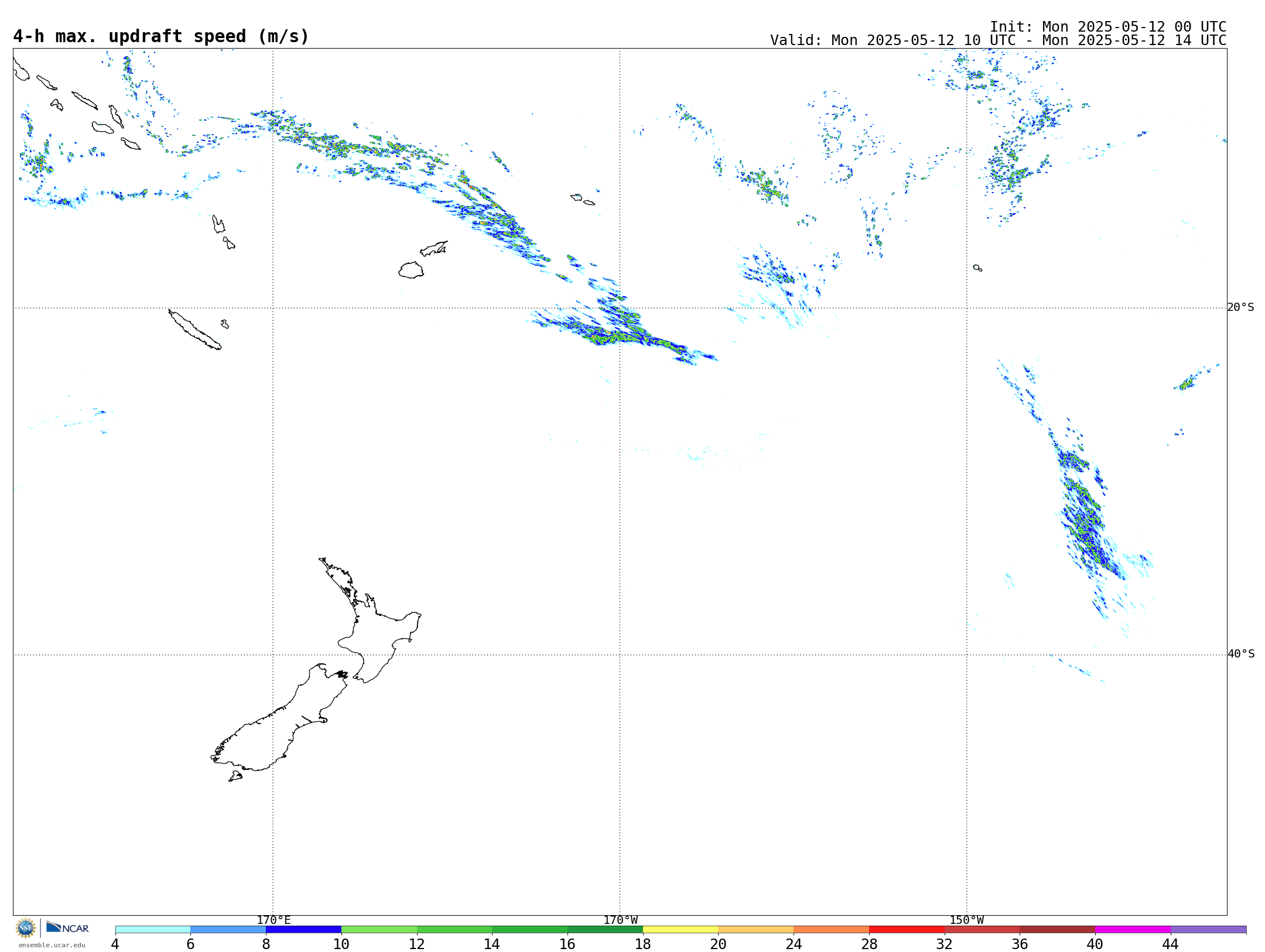Click the light green 10-12 color swatch

(379, 929)
